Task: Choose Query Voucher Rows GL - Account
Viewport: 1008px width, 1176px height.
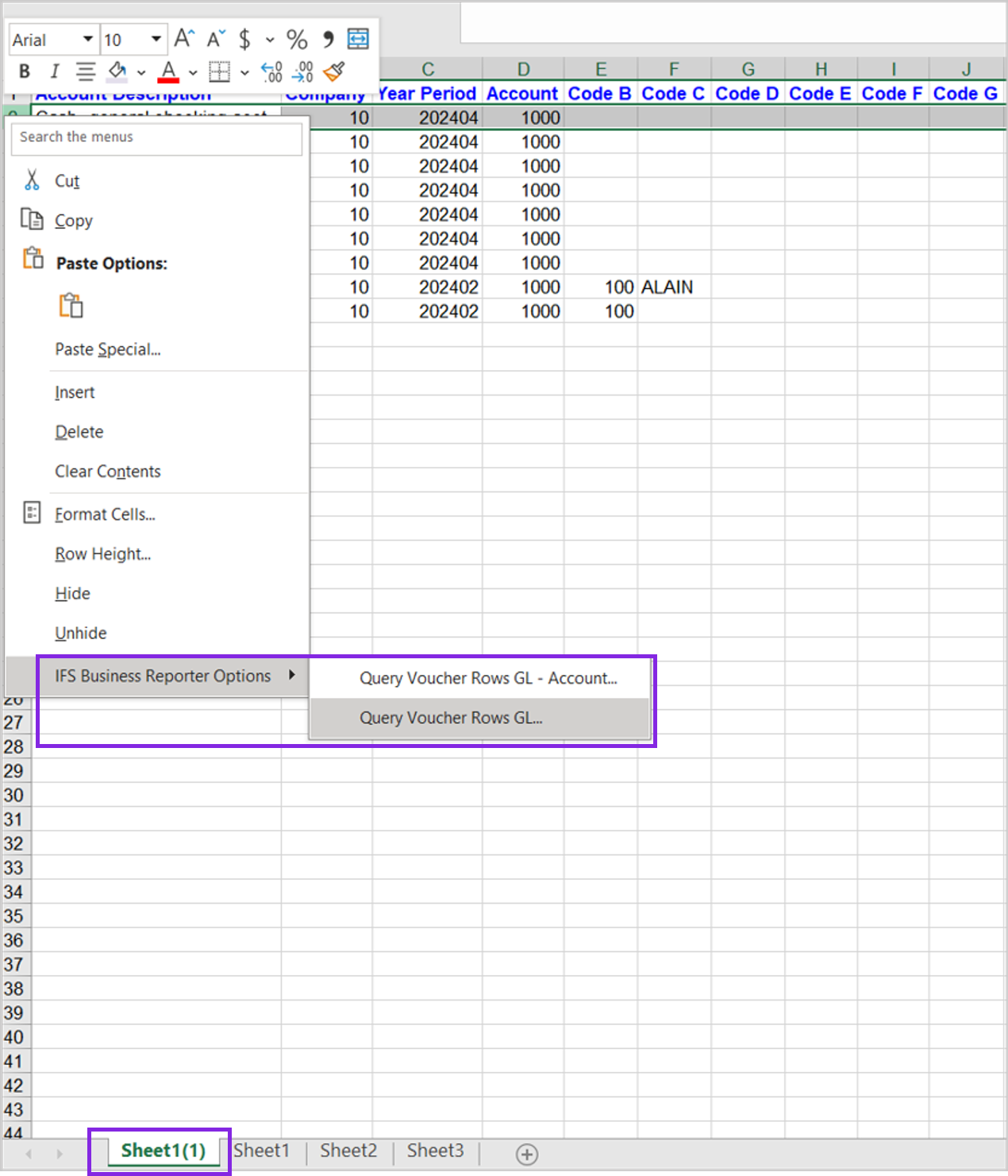Action: point(487,678)
